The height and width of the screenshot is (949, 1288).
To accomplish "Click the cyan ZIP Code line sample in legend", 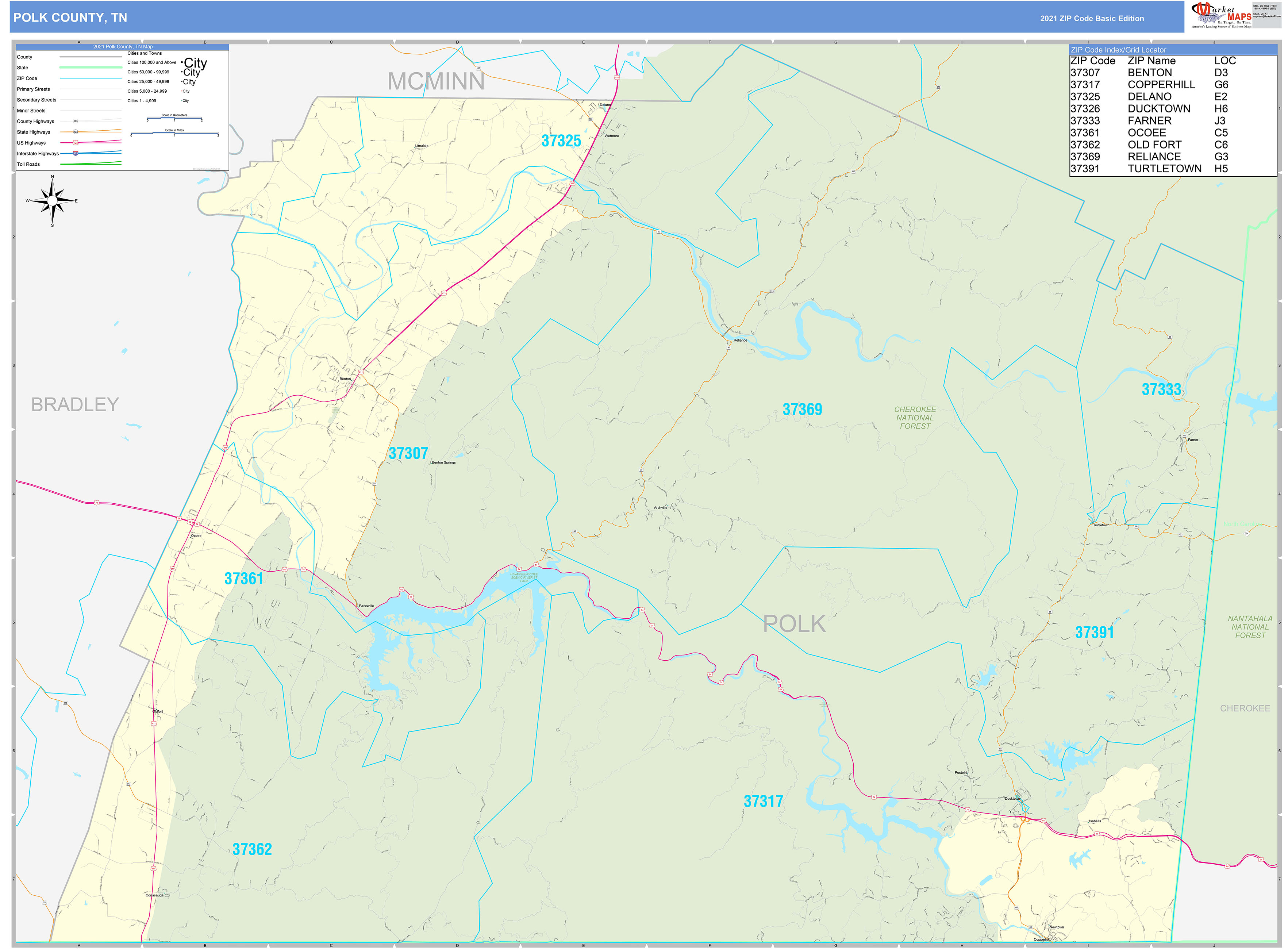I will (x=91, y=78).
